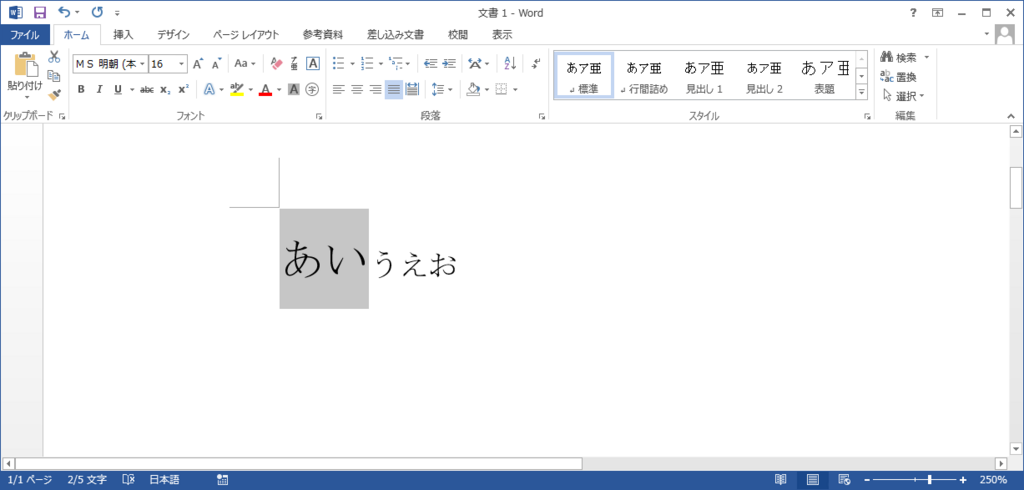Apply the yellow text highlight color
Viewport: 1024px width, 490px height.
click(236, 90)
